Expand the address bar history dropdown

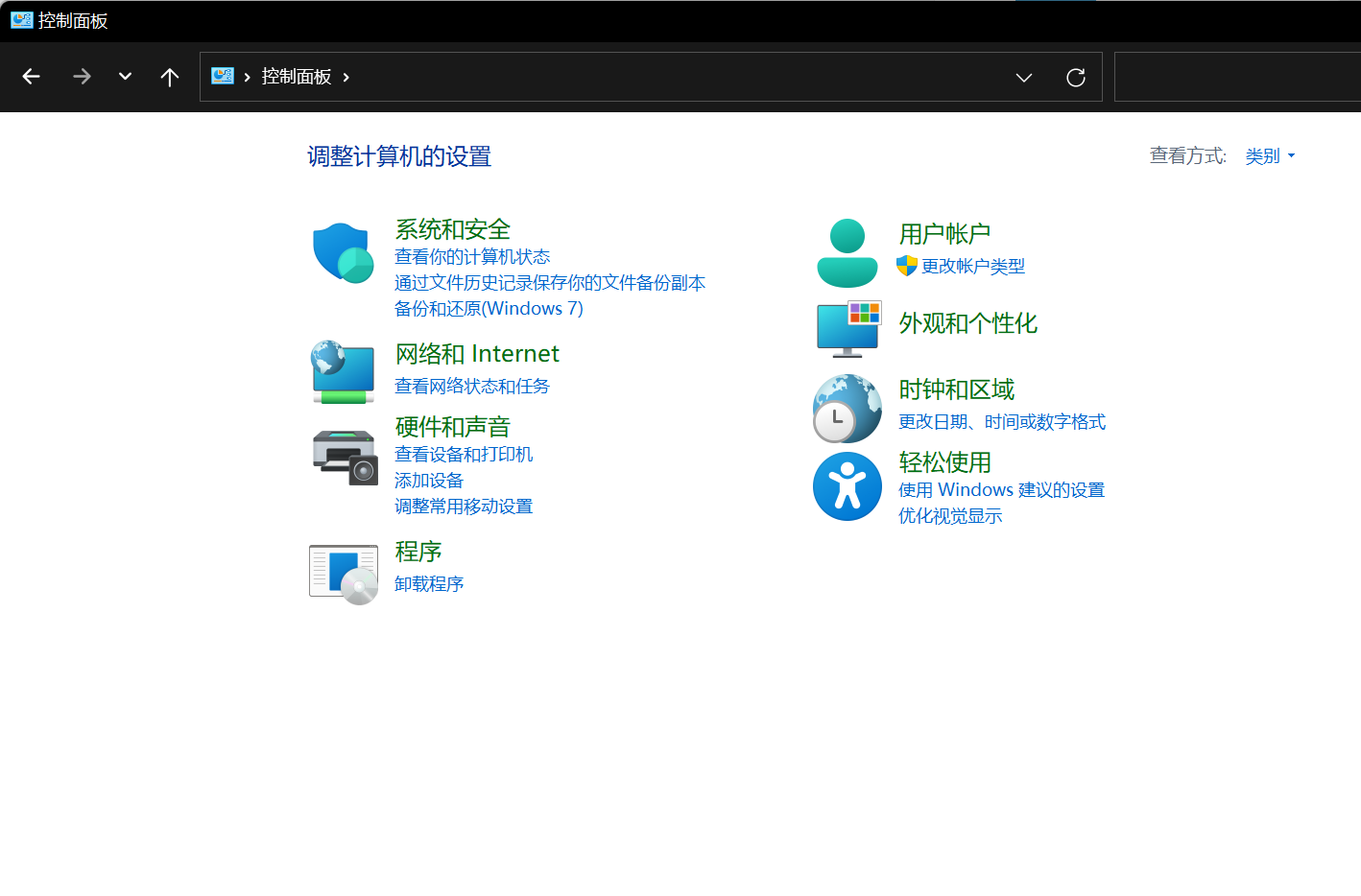click(x=1024, y=78)
